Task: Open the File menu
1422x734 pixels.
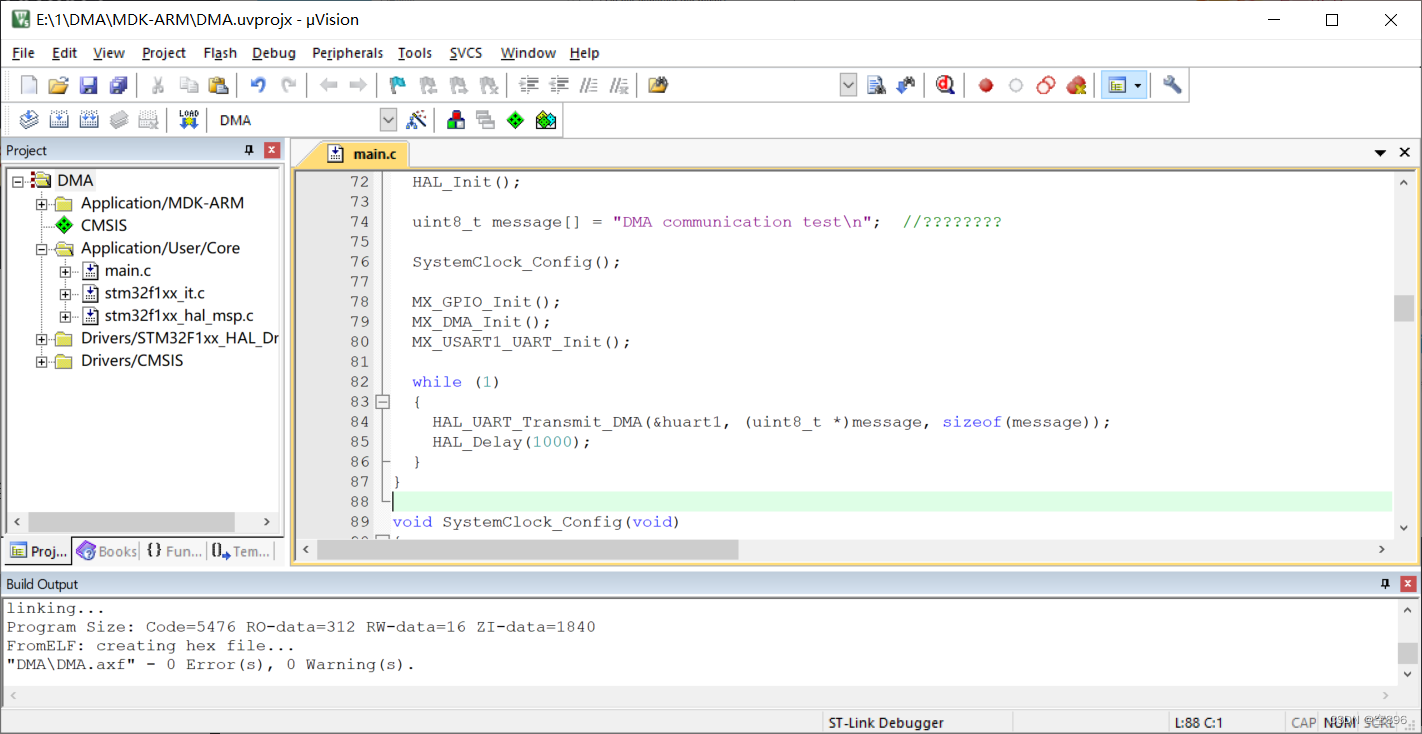Action: 23,53
